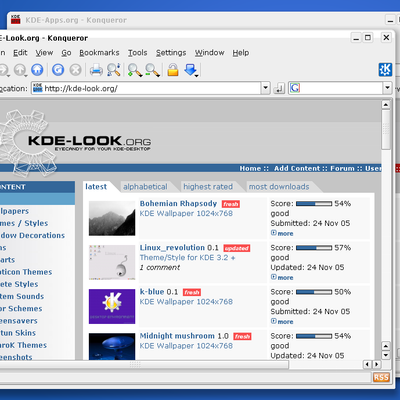Open the Linux_revolution entry link

click(x=172, y=248)
